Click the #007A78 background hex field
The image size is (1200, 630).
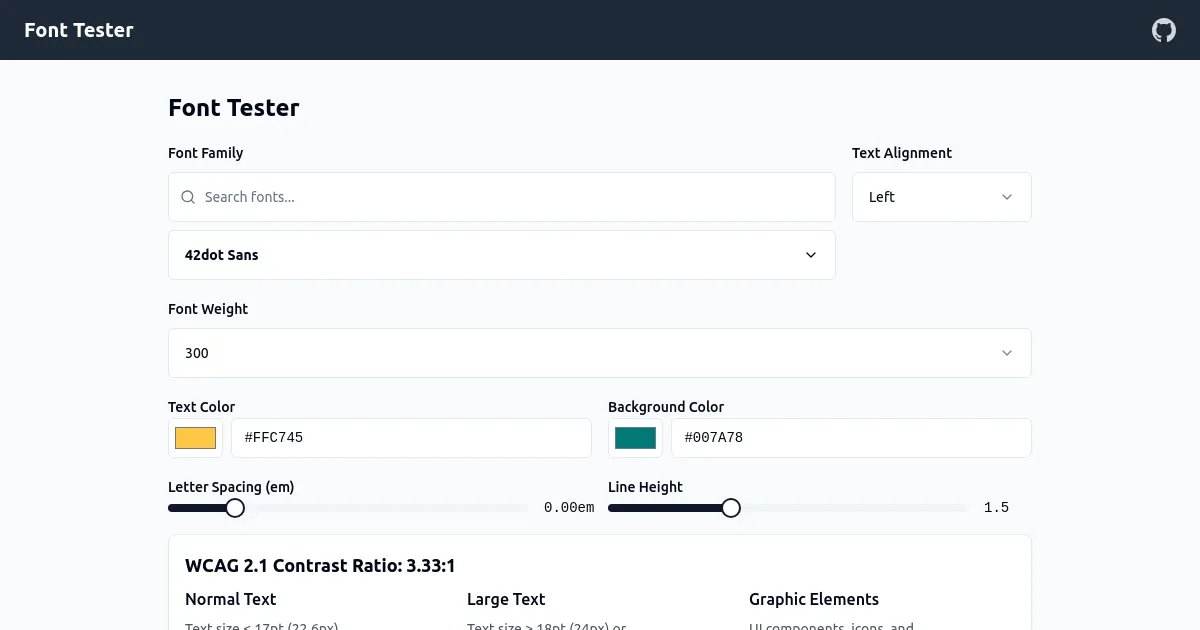click(x=850, y=438)
